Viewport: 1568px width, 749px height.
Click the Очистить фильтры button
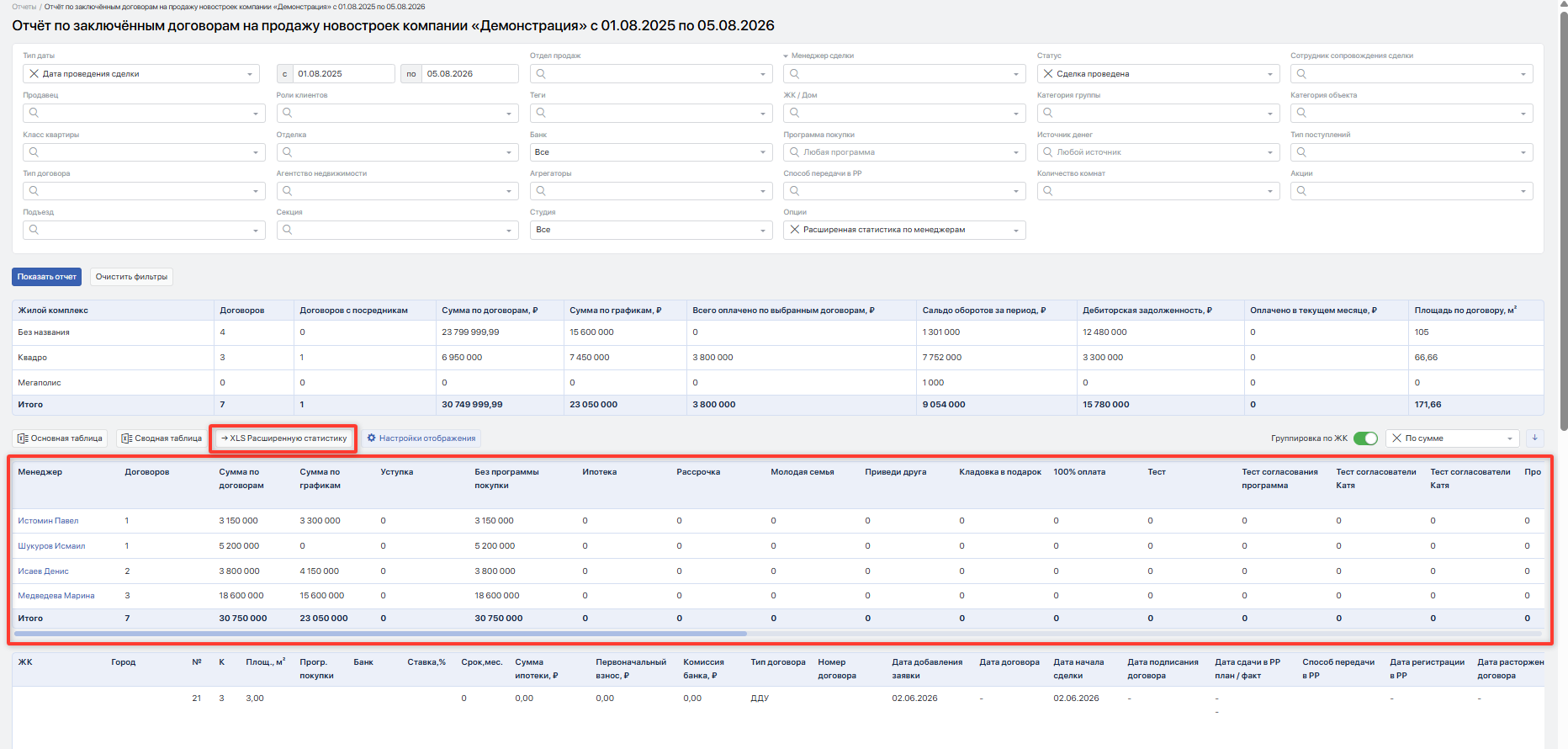131,277
